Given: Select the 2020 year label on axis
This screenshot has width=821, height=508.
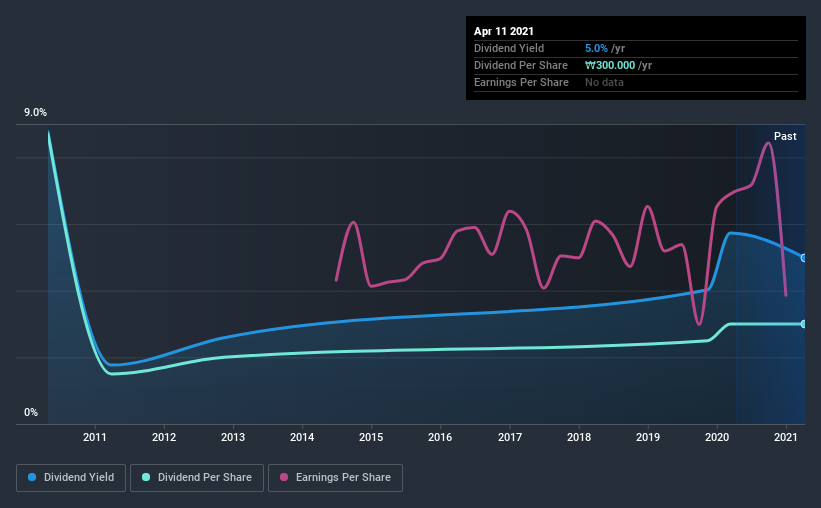Looking at the screenshot, I should point(717,437).
